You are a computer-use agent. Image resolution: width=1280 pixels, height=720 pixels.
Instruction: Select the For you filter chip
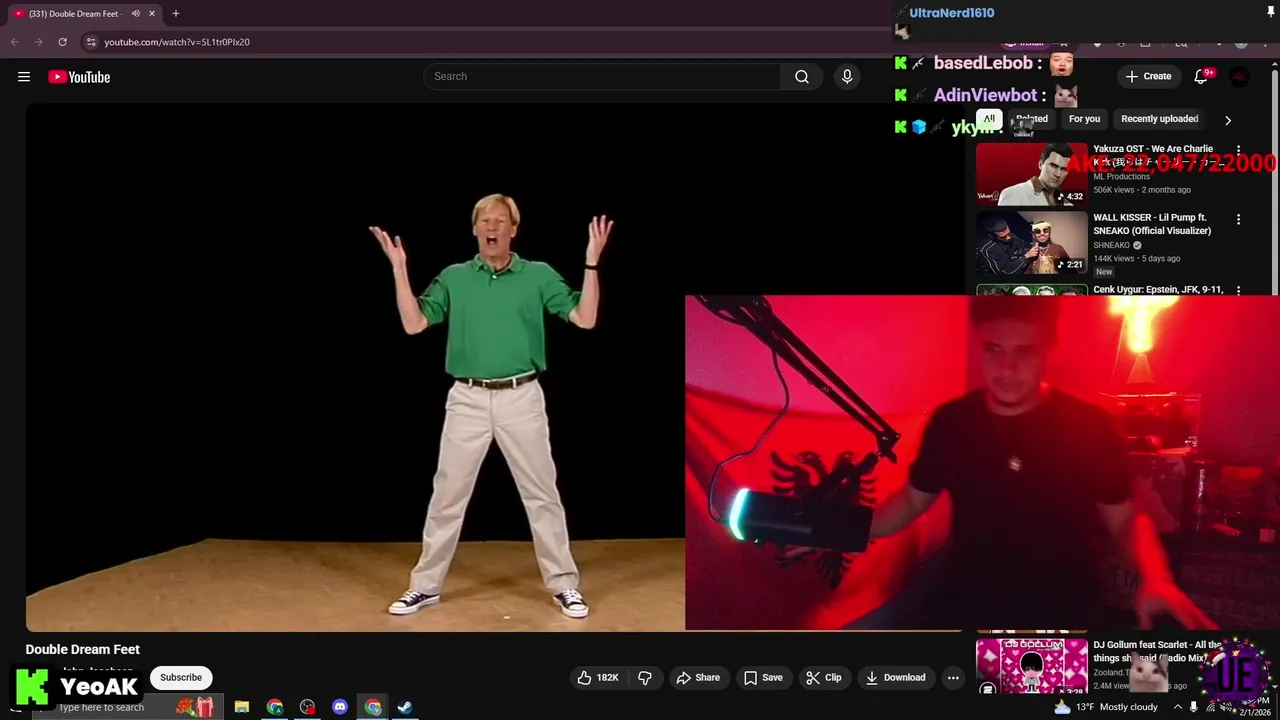pyautogui.click(x=1084, y=119)
